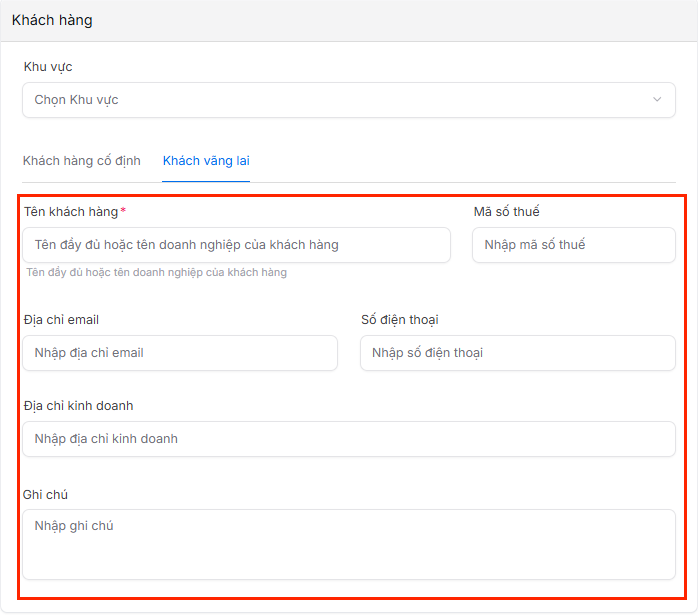Viewport: 698px width, 615px height.
Task: Click the red required asterisk marker
Action: (x=123, y=211)
